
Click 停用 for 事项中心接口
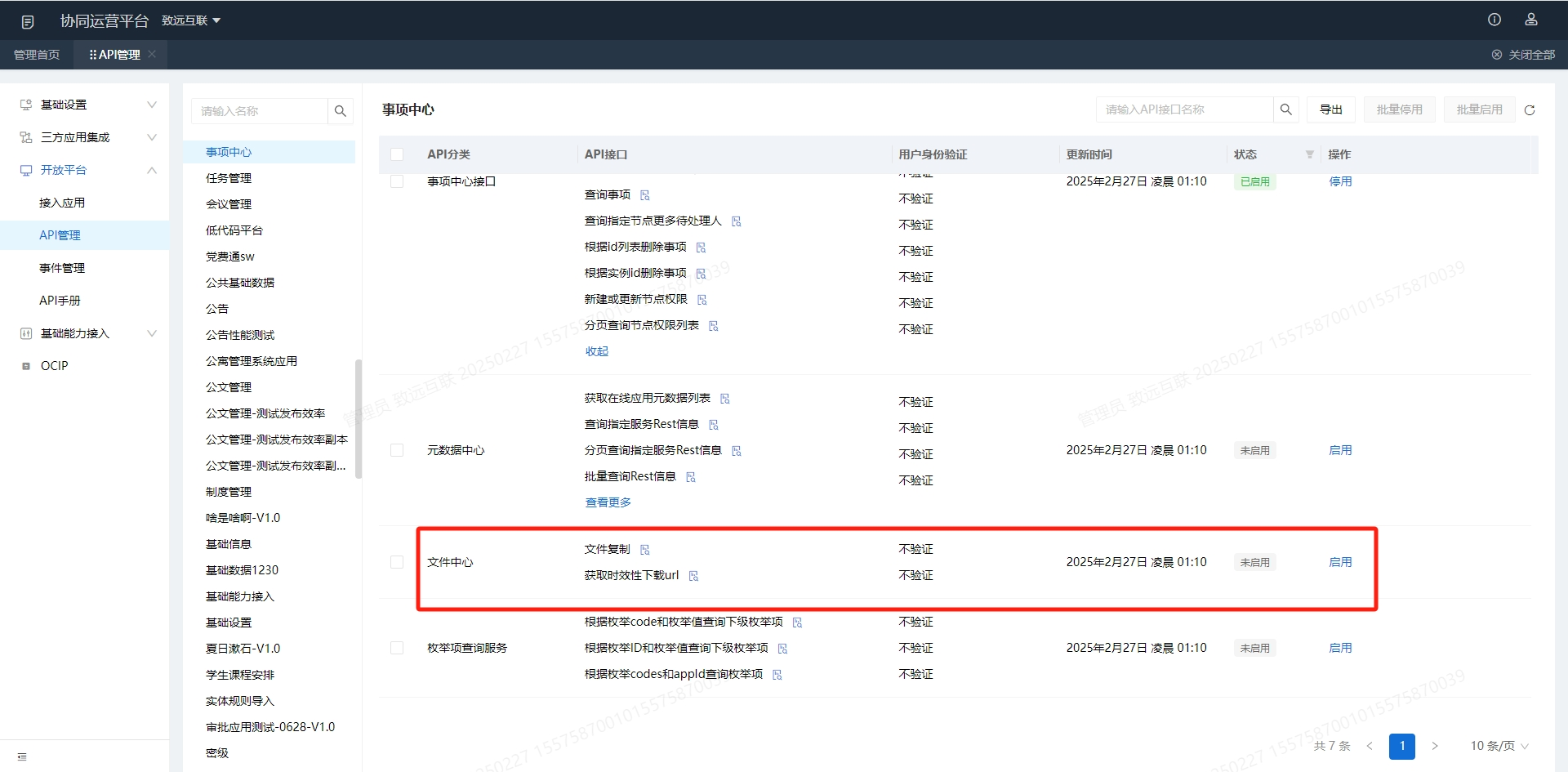point(1340,181)
